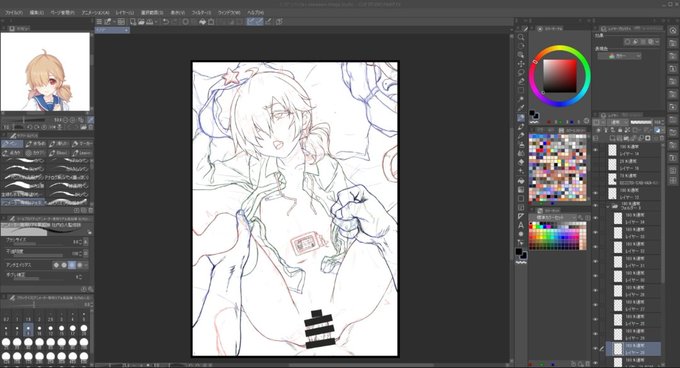Click the Undo arrow in command bar
Screen dimensions: 680x368
coord(165,22)
